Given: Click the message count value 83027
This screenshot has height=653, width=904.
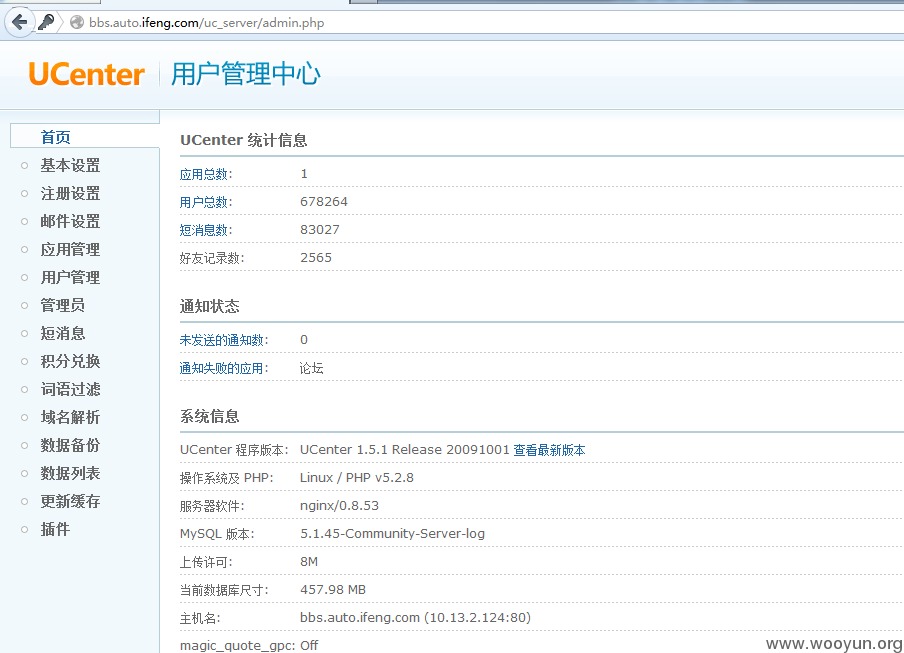Looking at the screenshot, I should coord(320,230).
